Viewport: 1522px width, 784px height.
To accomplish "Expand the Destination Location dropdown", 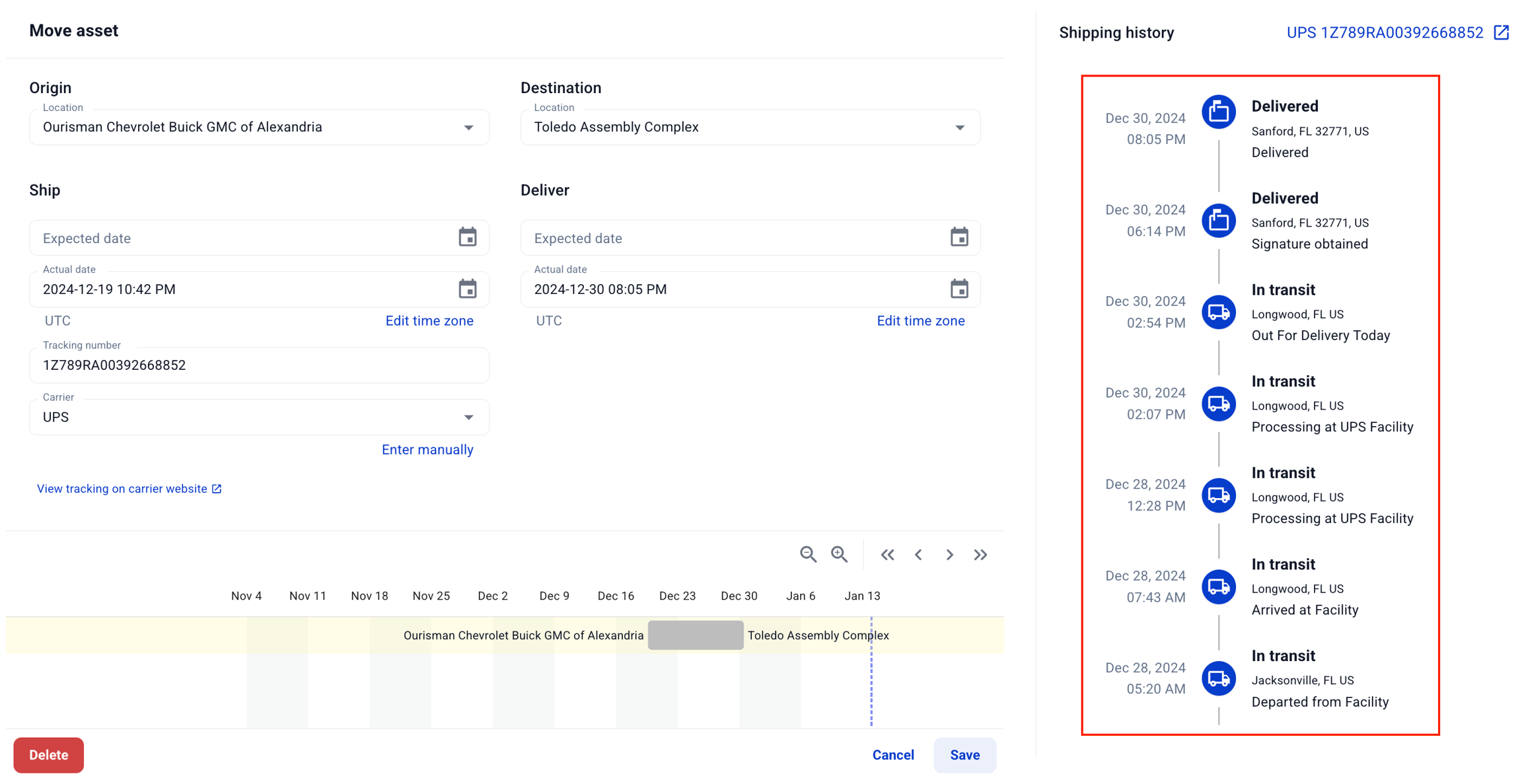I will [x=960, y=127].
